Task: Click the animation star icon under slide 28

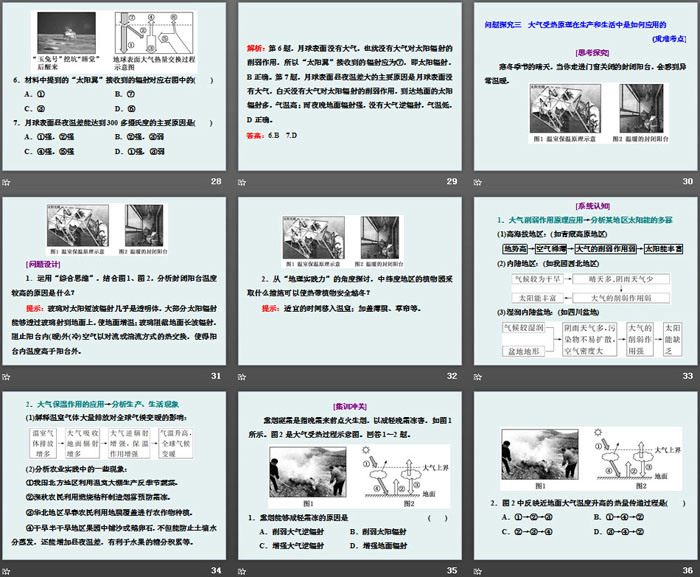Action: (x=6, y=182)
